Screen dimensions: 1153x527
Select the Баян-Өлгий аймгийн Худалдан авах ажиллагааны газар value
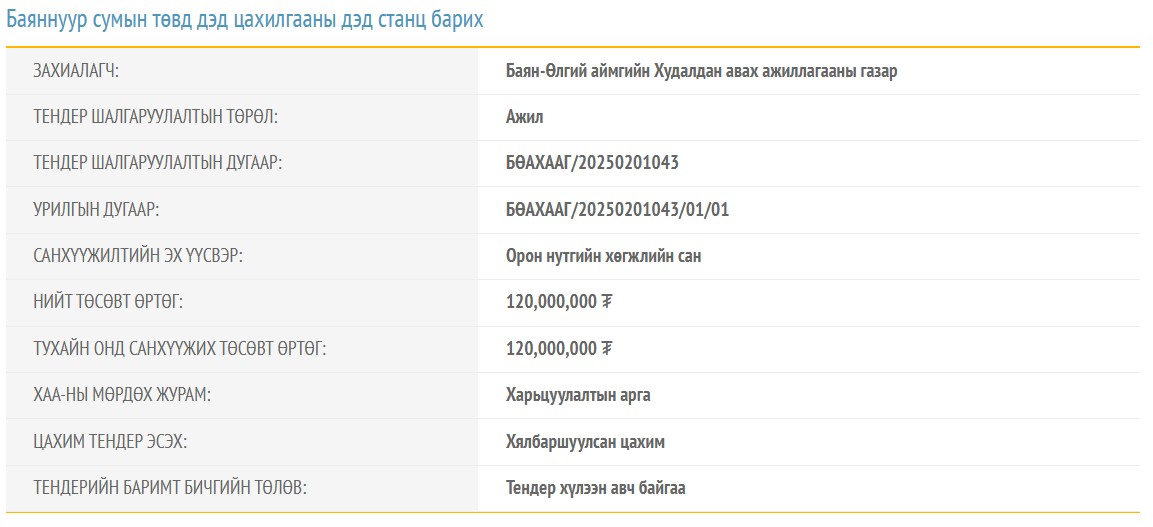[x=701, y=72]
